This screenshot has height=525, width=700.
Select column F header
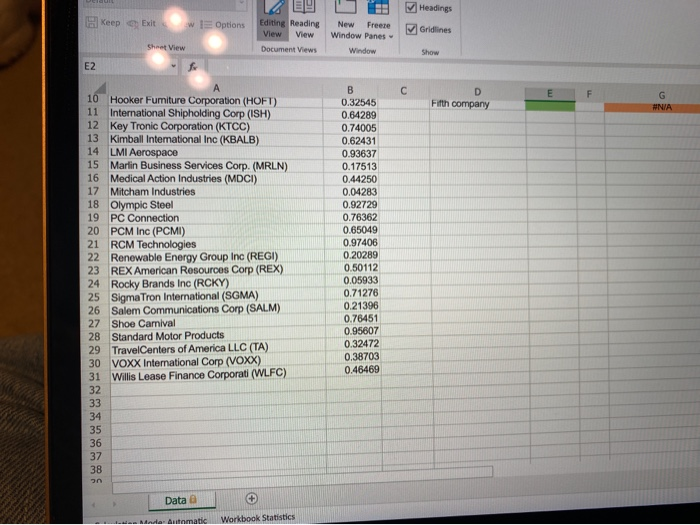[589, 94]
